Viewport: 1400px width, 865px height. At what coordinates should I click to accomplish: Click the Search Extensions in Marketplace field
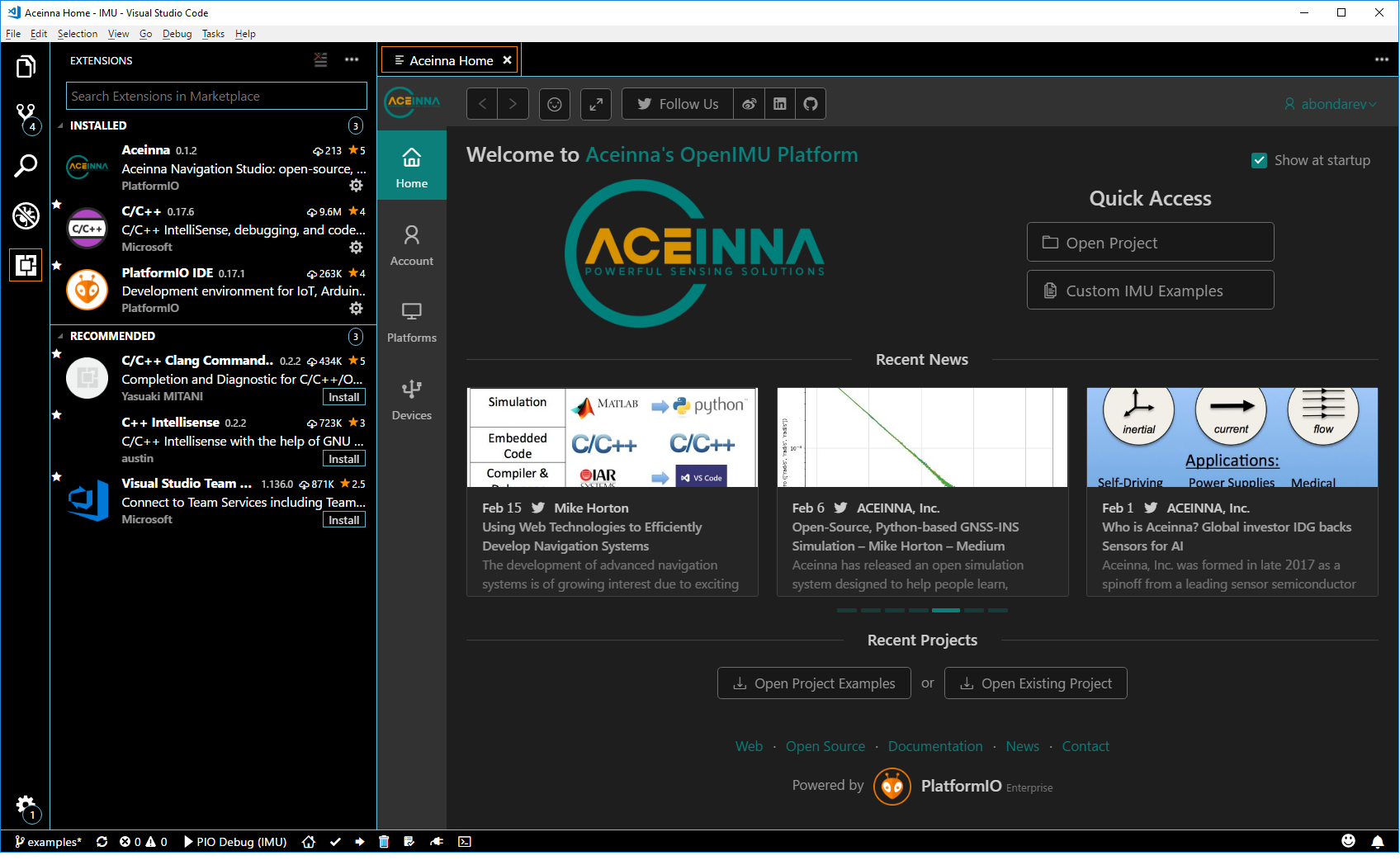click(216, 96)
